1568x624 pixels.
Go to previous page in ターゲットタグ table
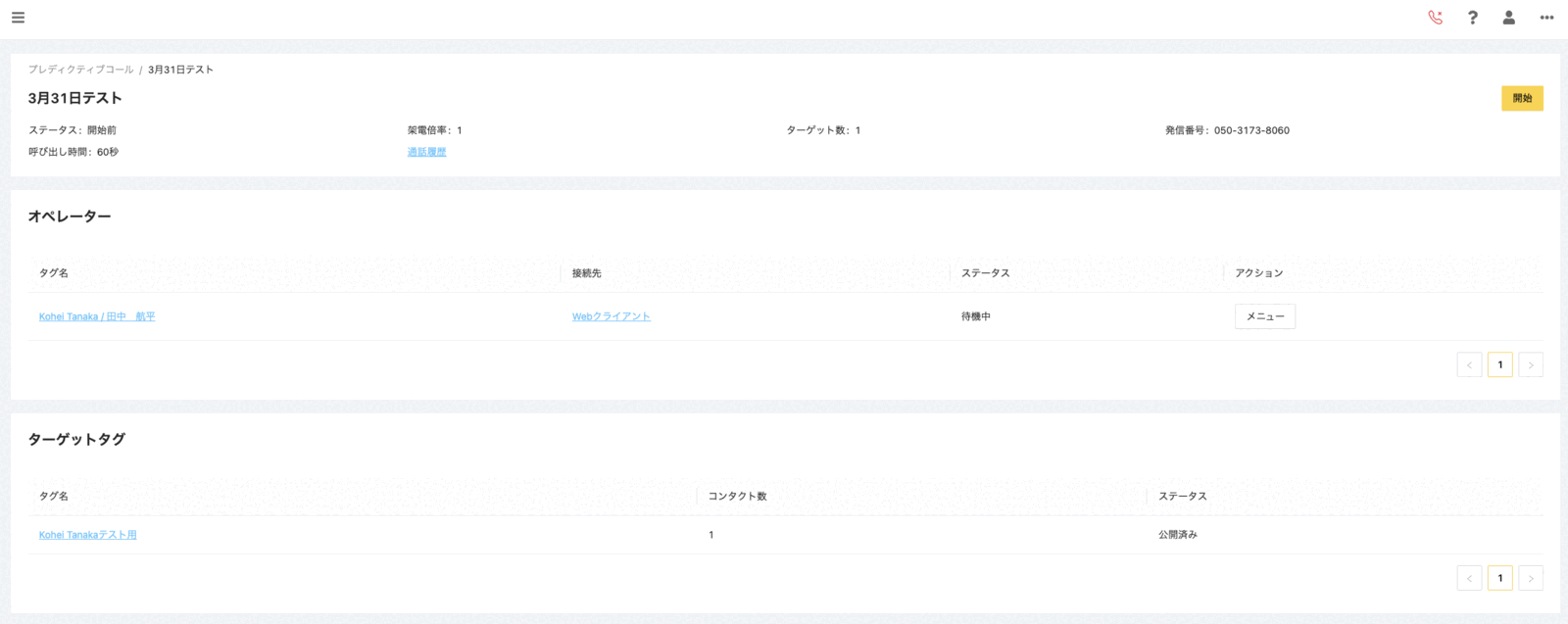[1469, 578]
